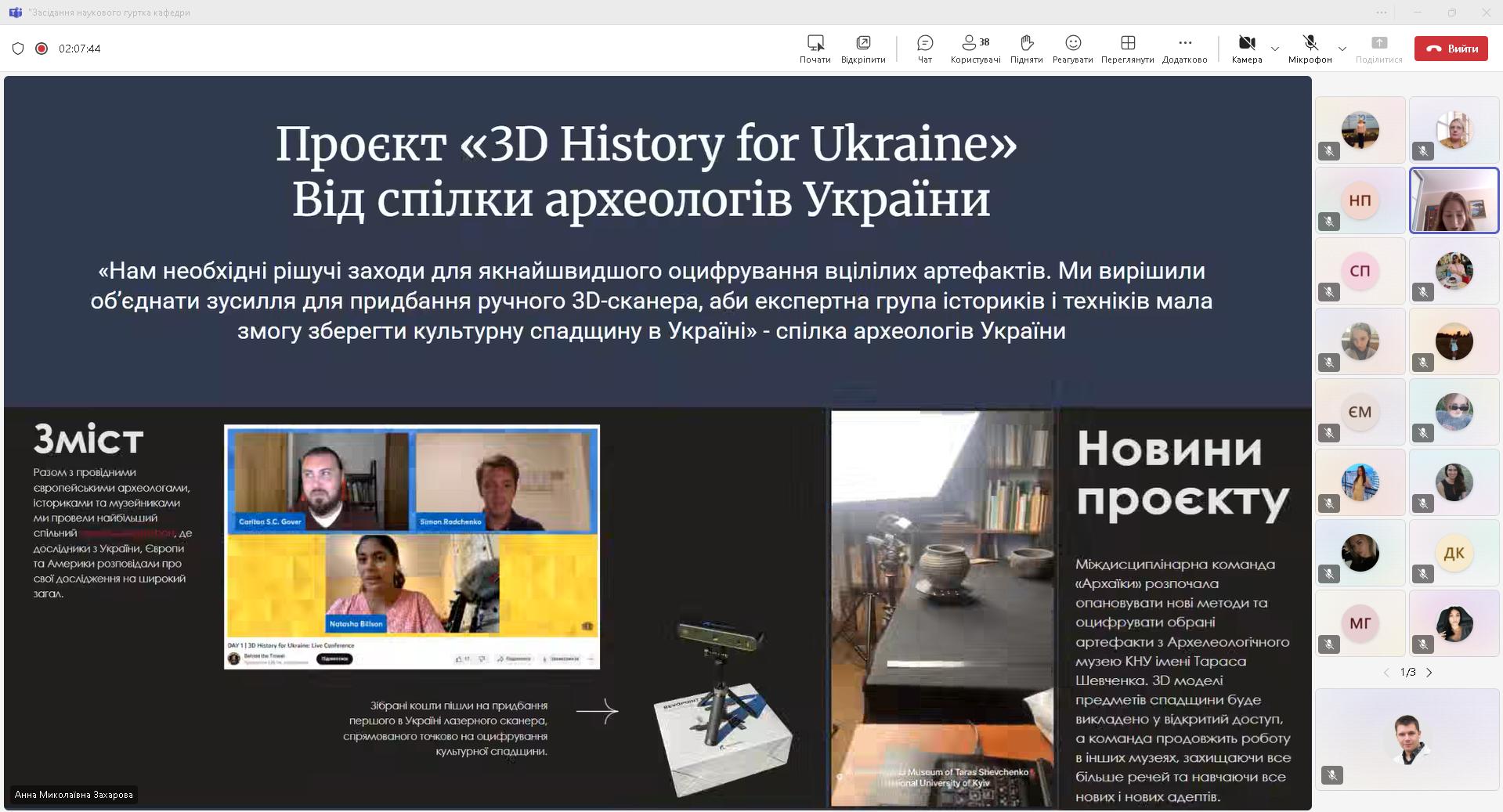Click the participant page indicator 1/3
This screenshot has height=812, width=1503.
pyautogui.click(x=1407, y=673)
